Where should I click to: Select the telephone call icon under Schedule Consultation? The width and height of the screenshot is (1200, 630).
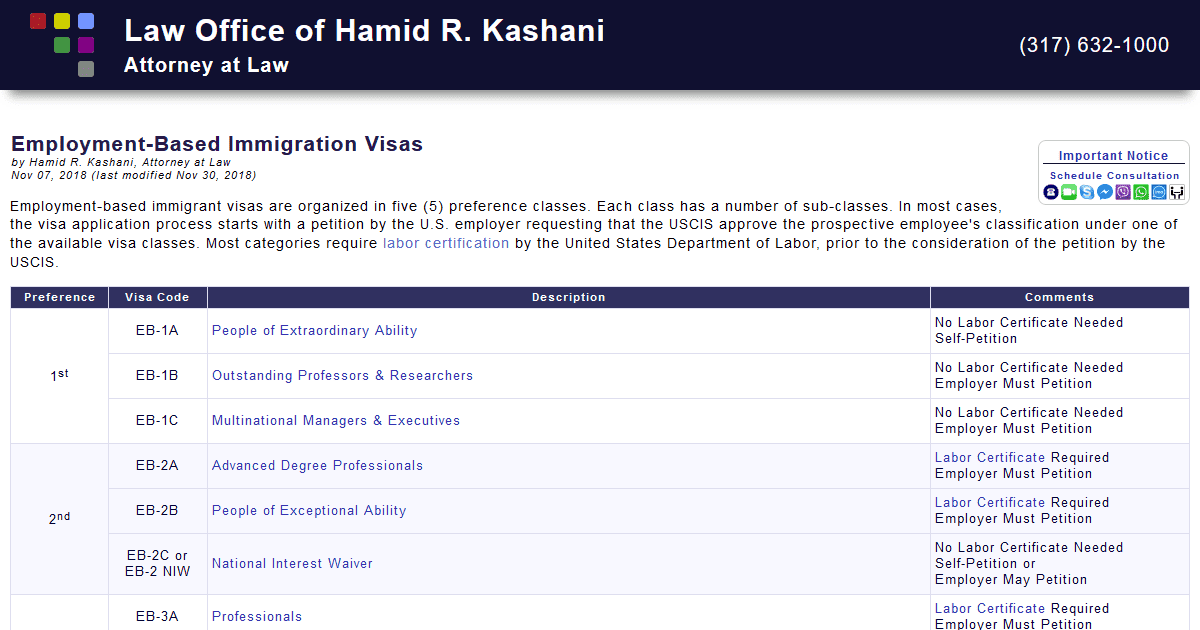(1050, 191)
